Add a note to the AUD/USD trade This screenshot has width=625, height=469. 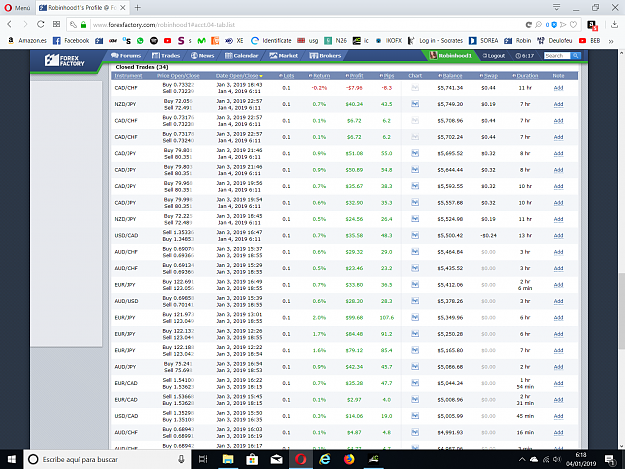(558, 301)
